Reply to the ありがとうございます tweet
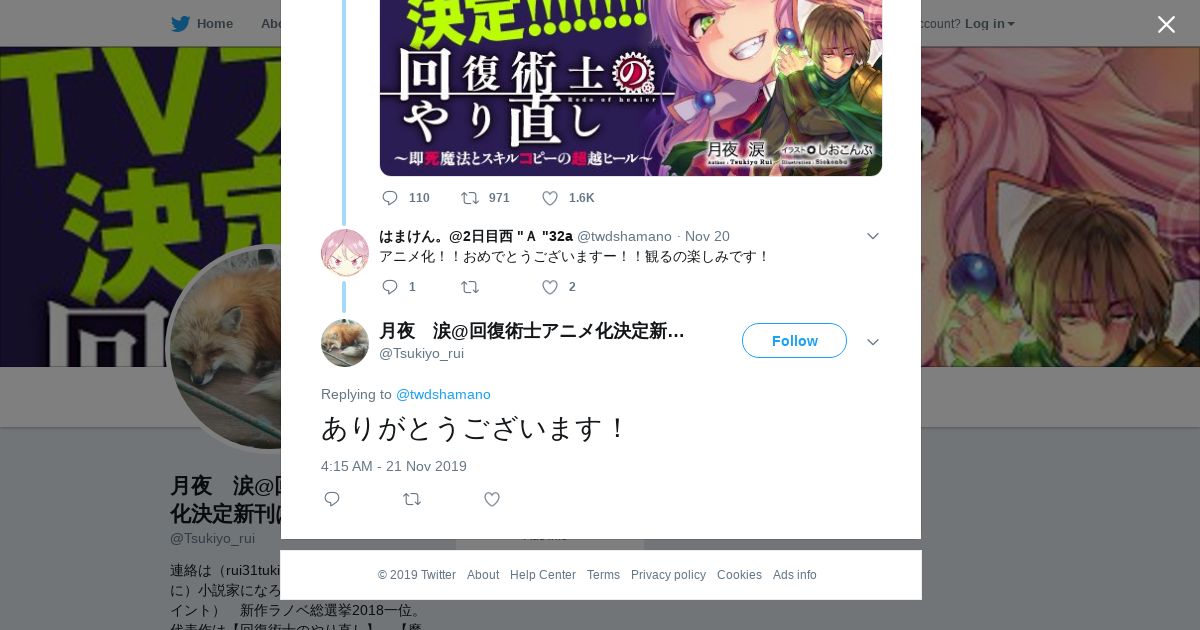Screen dimensions: 1200x630 coord(332,499)
